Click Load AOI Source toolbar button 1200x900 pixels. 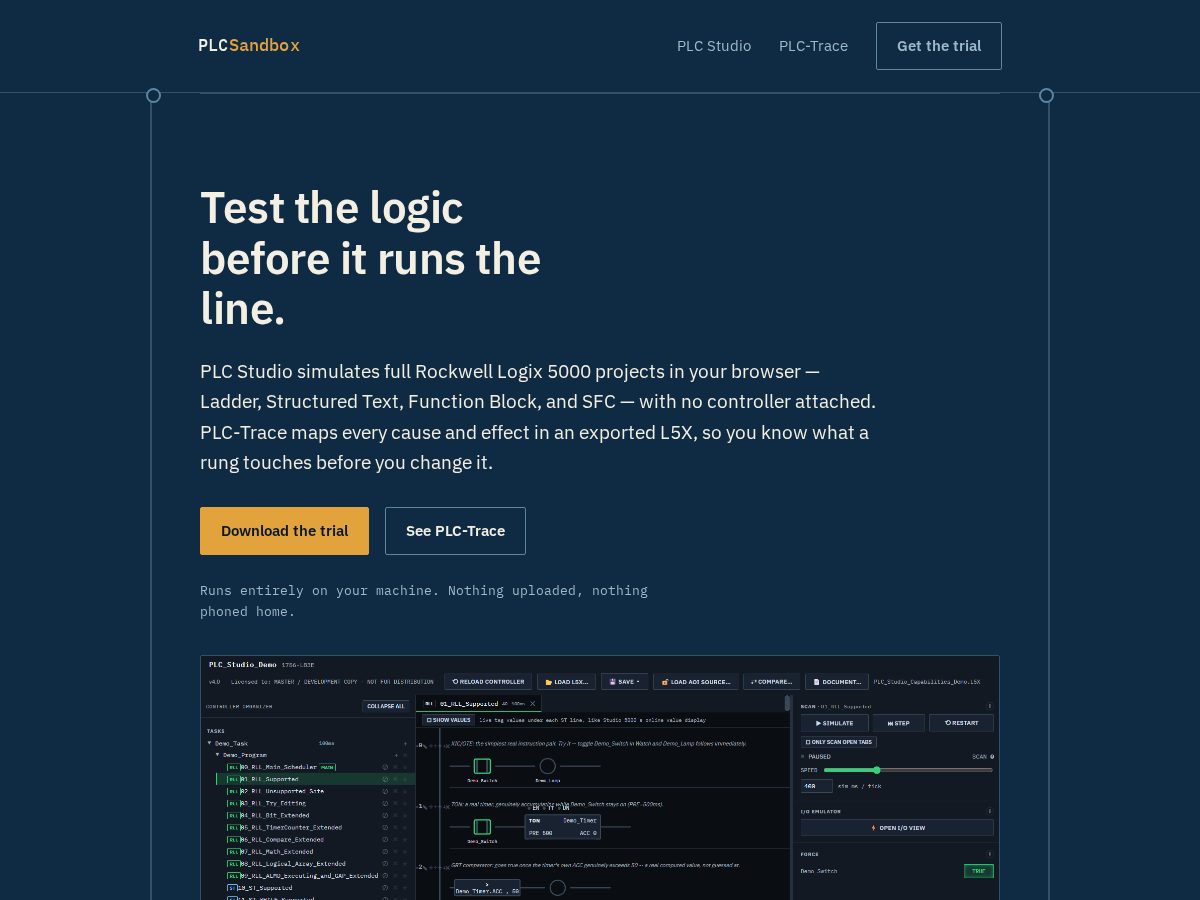pyautogui.click(x=696, y=682)
